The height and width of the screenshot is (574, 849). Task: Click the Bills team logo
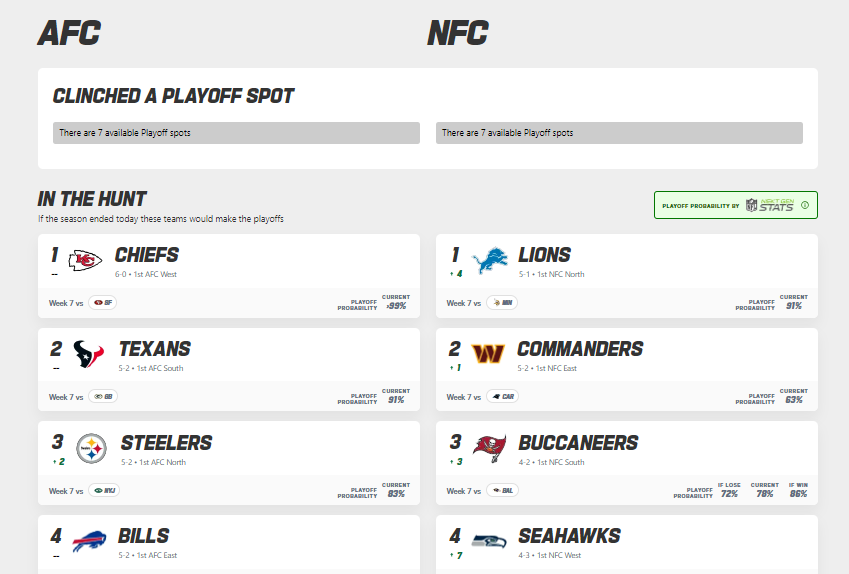(x=89, y=542)
